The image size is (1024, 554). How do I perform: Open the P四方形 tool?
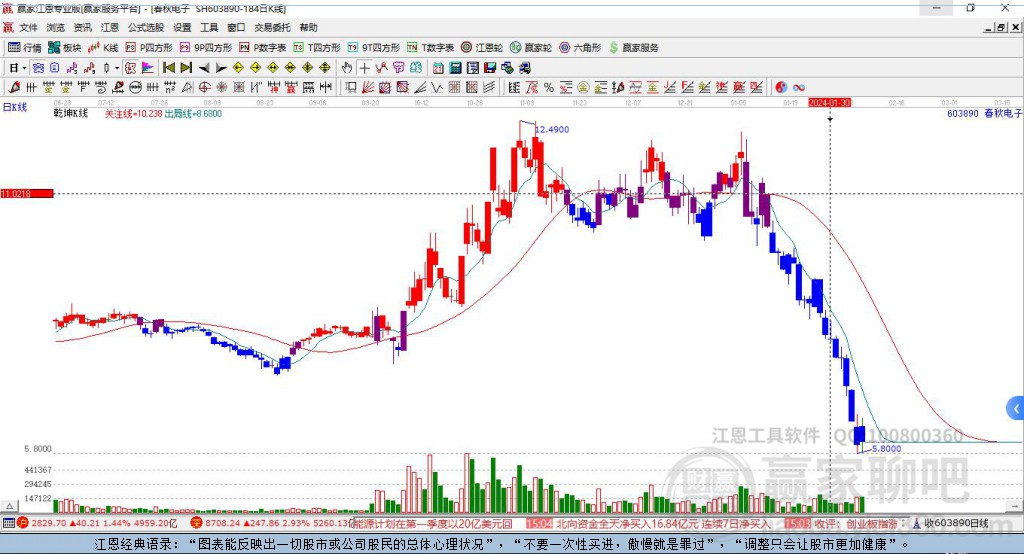coord(149,48)
